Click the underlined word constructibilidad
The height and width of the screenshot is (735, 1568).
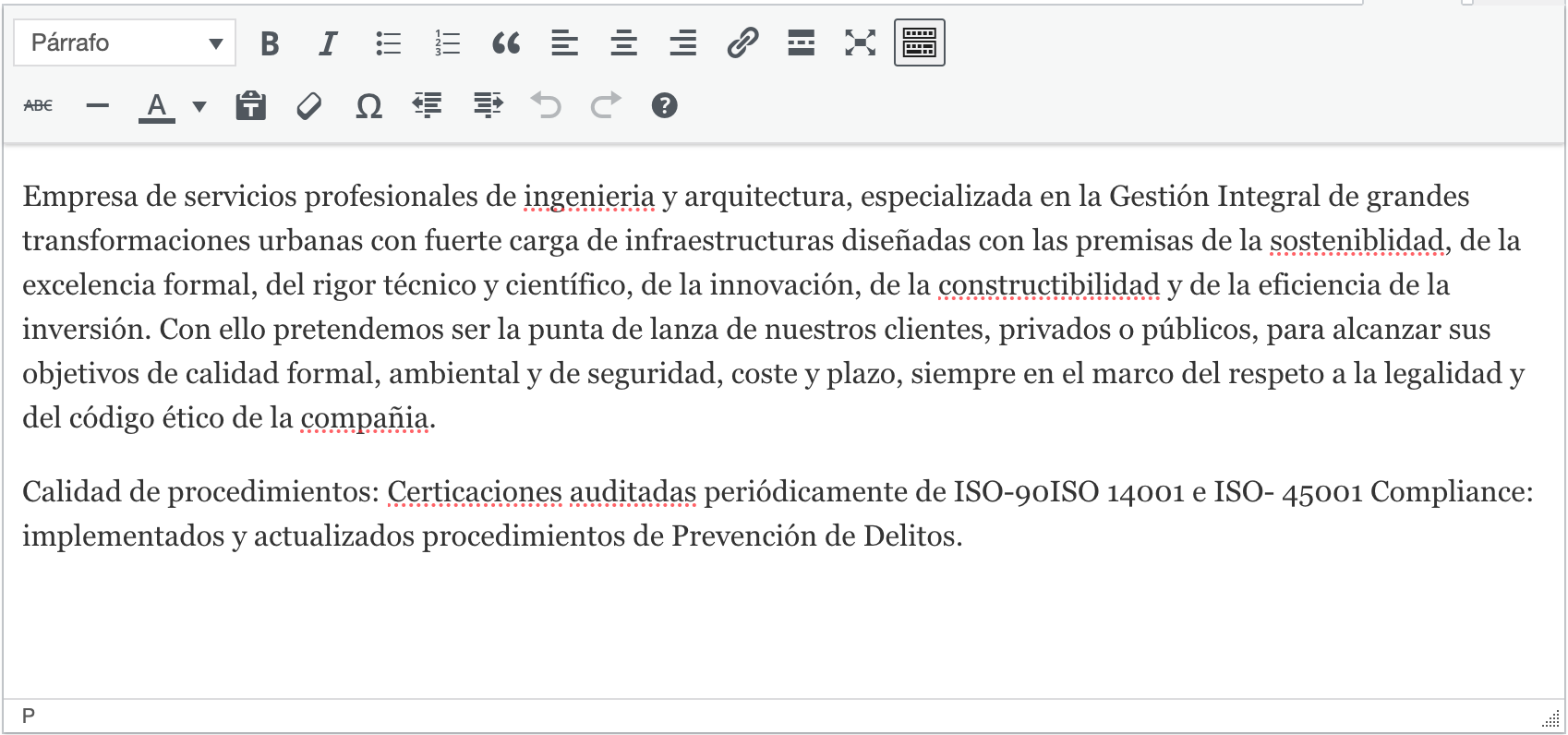click(1049, 285)
